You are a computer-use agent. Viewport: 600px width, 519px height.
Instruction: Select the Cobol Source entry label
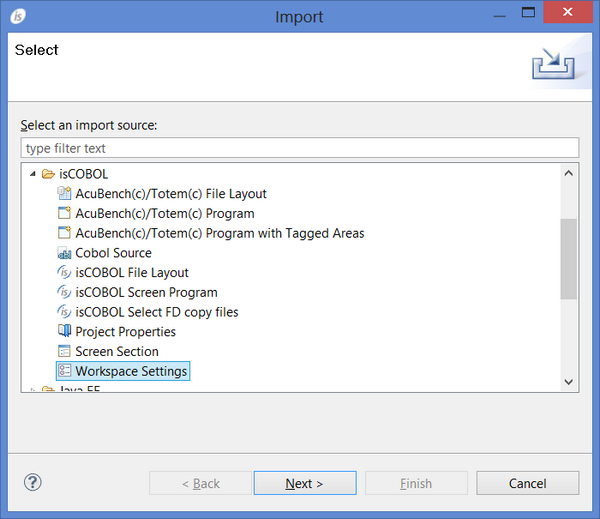pyautogui.click(x=113, y=253)
